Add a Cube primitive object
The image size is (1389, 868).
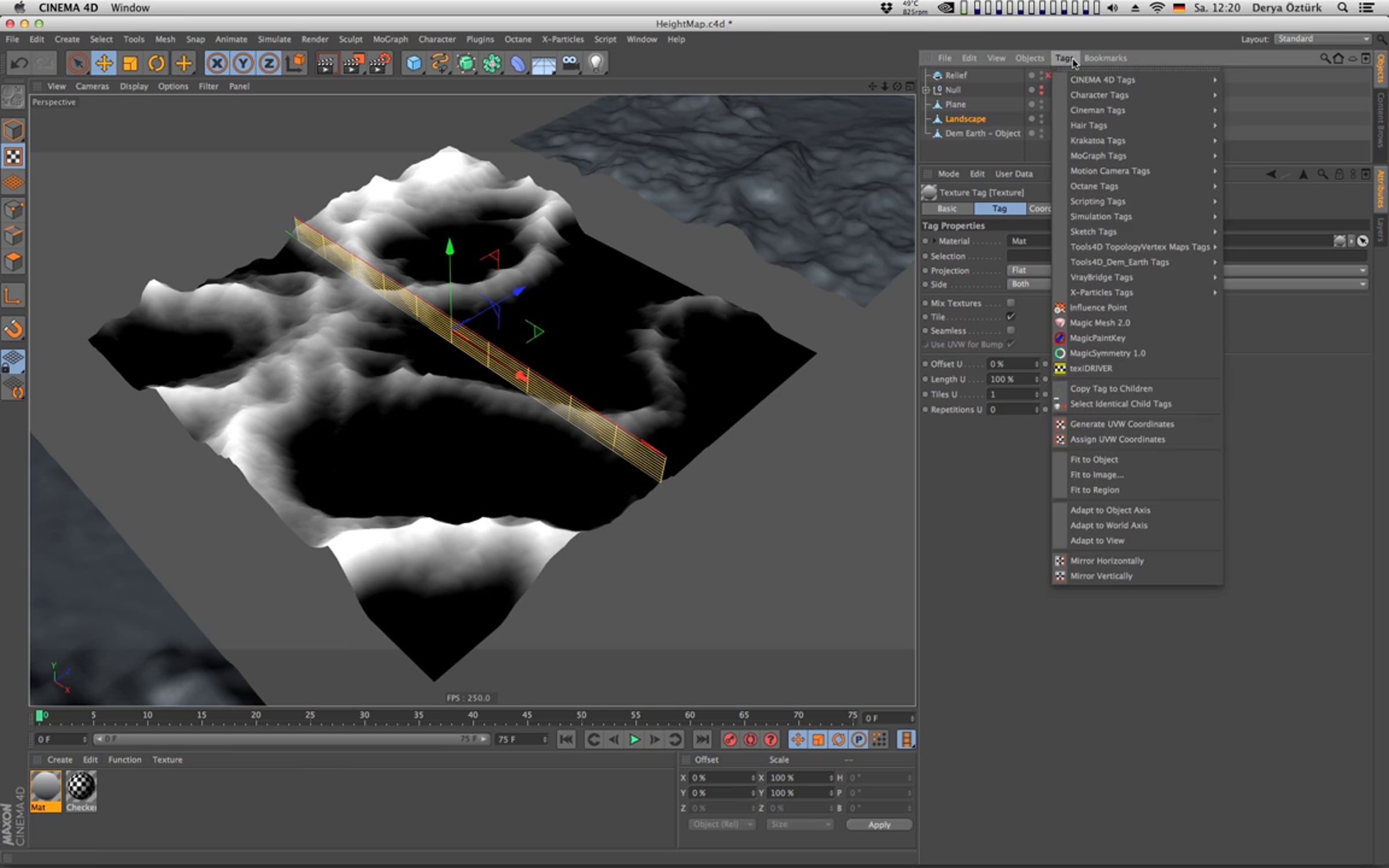[x=414, y=63]
